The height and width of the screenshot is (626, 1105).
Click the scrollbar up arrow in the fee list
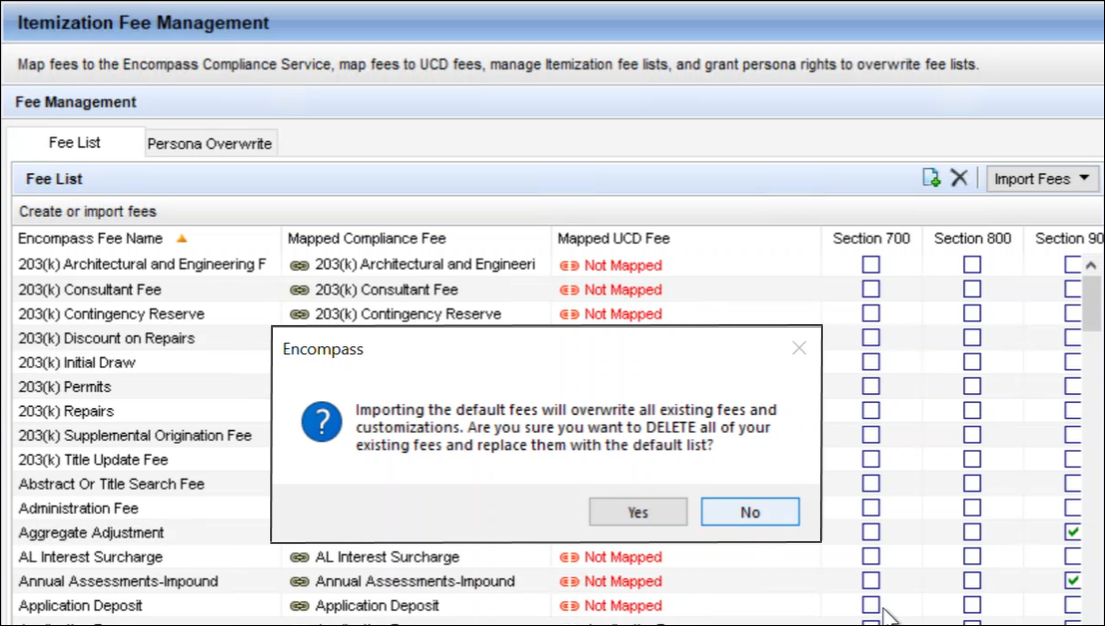click(1090, 265)
